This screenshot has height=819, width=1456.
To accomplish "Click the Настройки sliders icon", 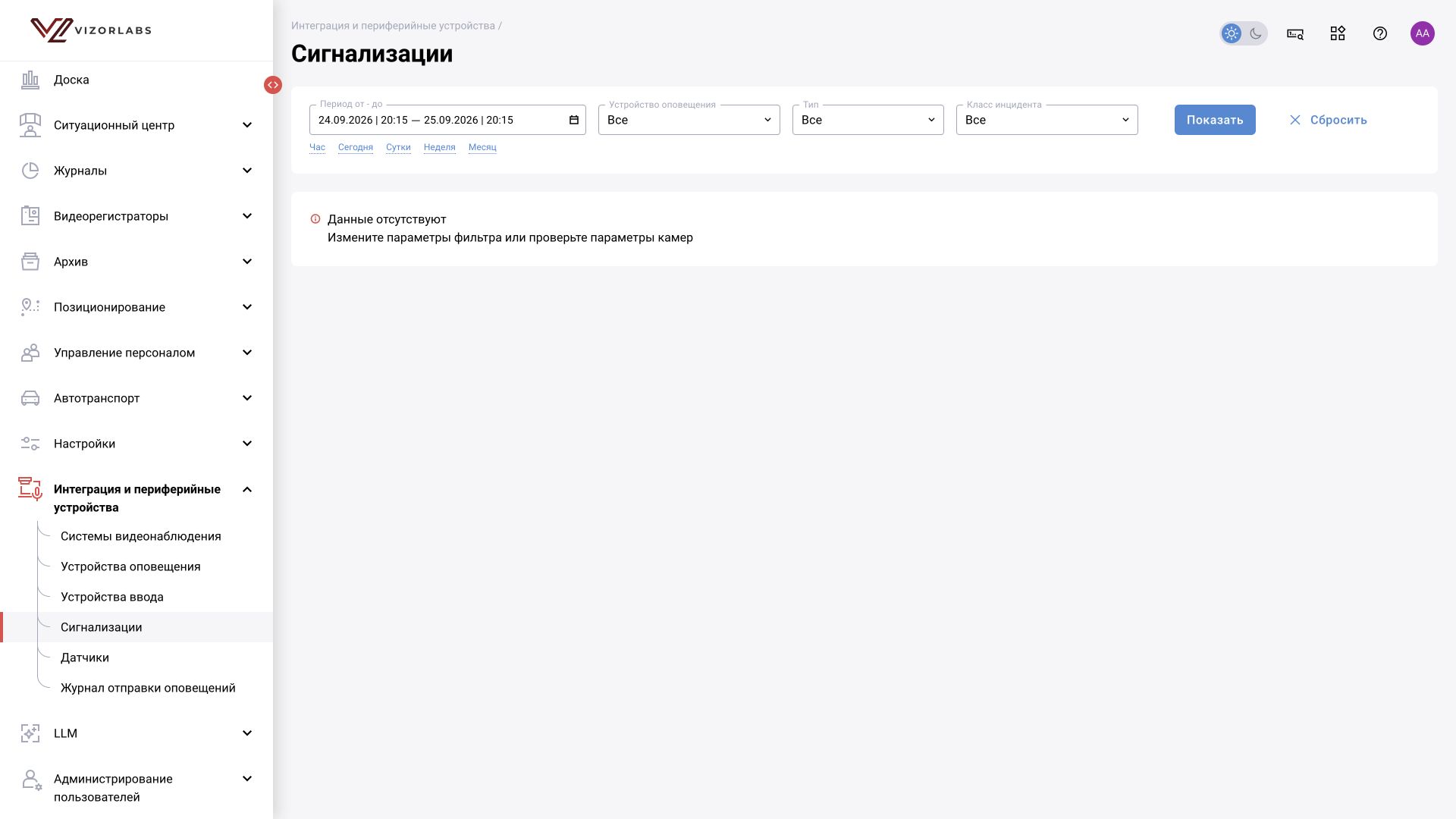I will (30, 444).
